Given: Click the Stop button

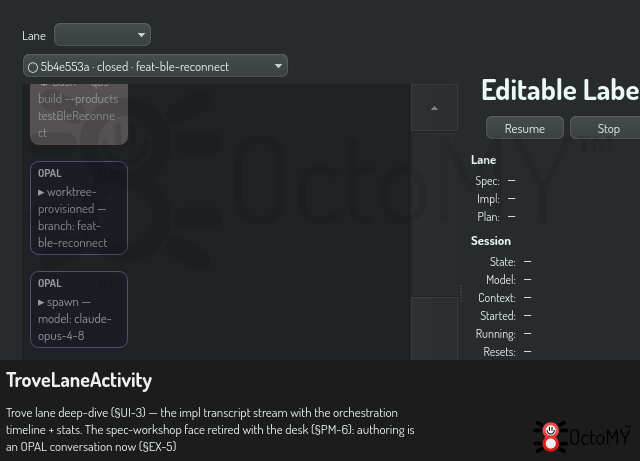Looking at the screenshot, I should pos(607,128).
